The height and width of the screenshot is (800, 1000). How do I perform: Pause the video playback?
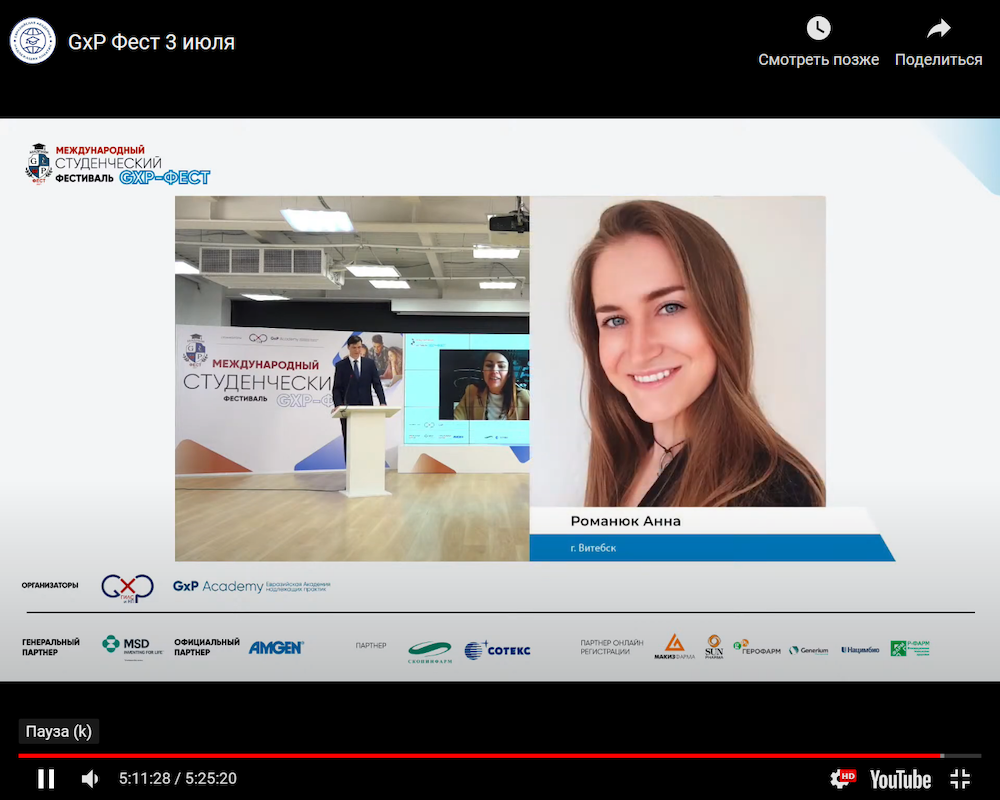point(46,778)
